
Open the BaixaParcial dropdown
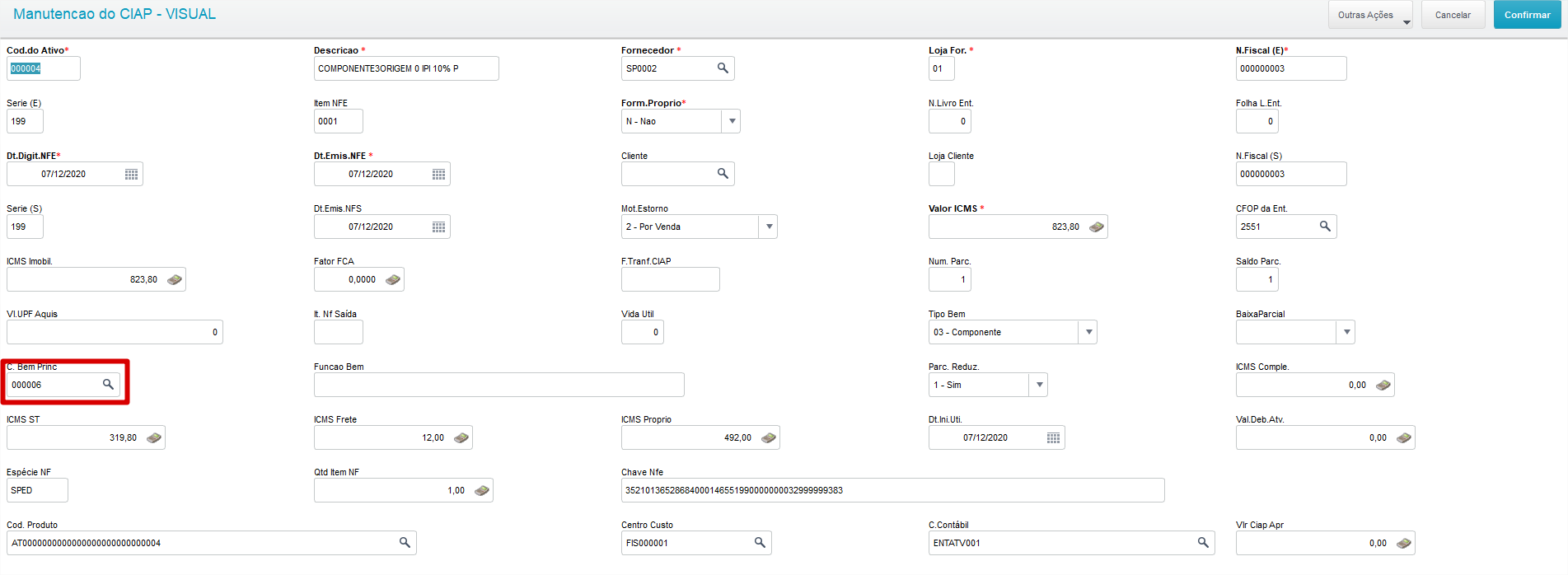click(1346, 332)
